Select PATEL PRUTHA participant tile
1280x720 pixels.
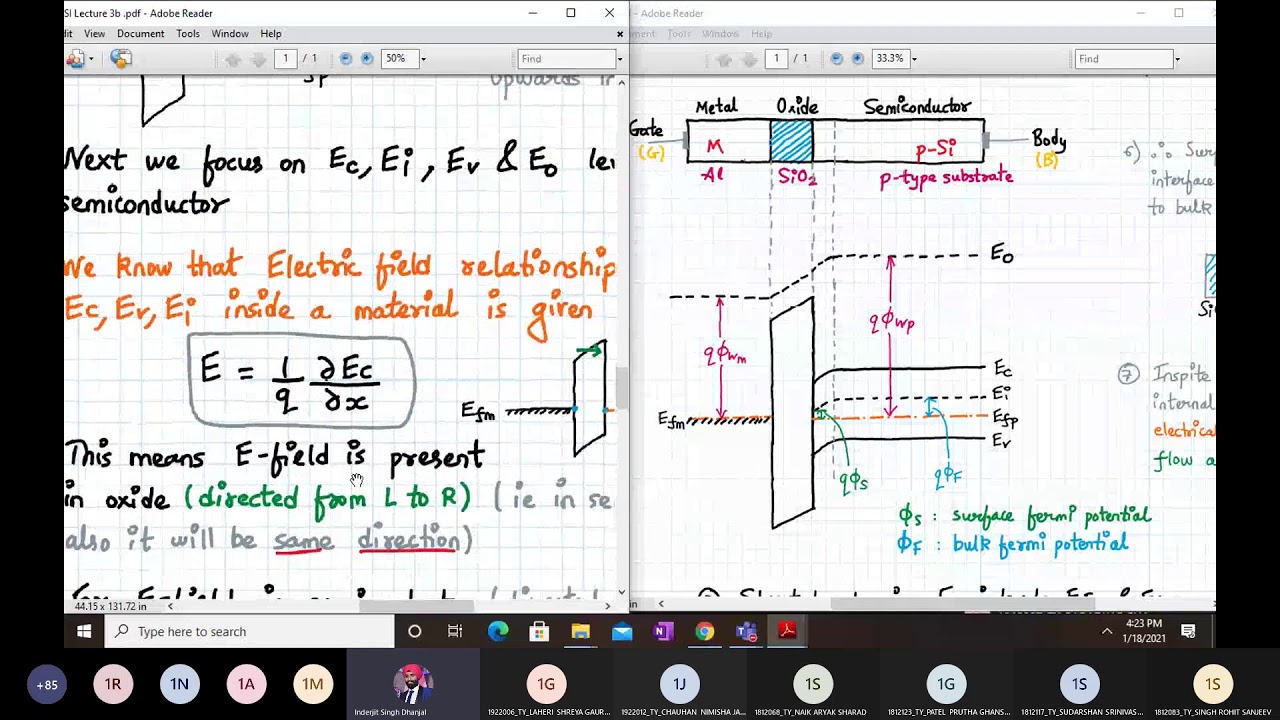point(946,685)
